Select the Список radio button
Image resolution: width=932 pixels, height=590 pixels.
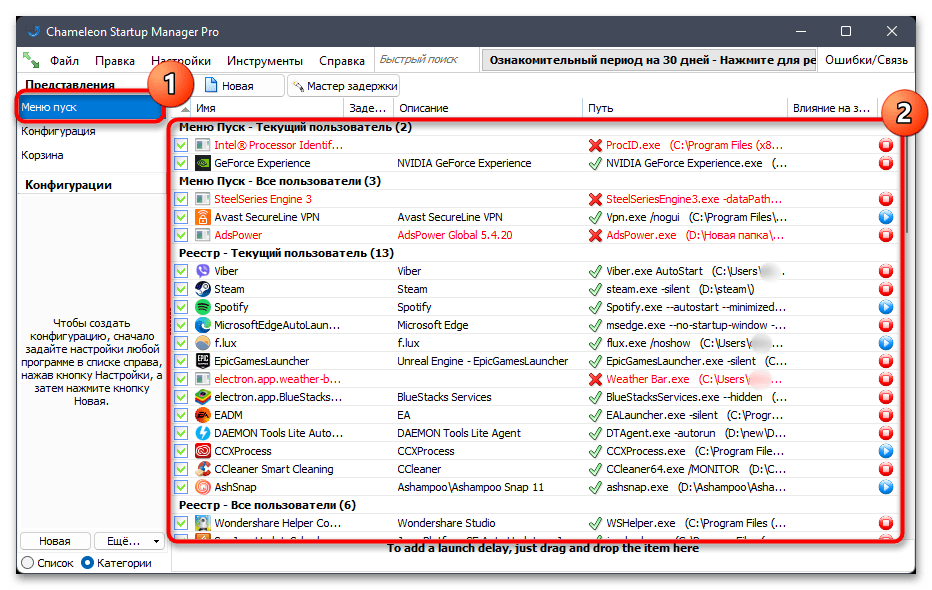tap(27, 563)
